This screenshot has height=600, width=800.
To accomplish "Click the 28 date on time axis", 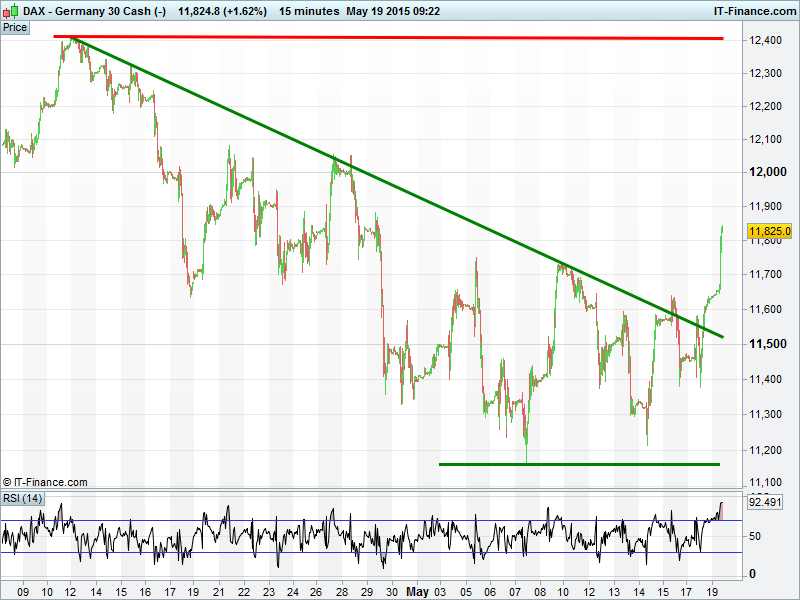I will (342, 591).
